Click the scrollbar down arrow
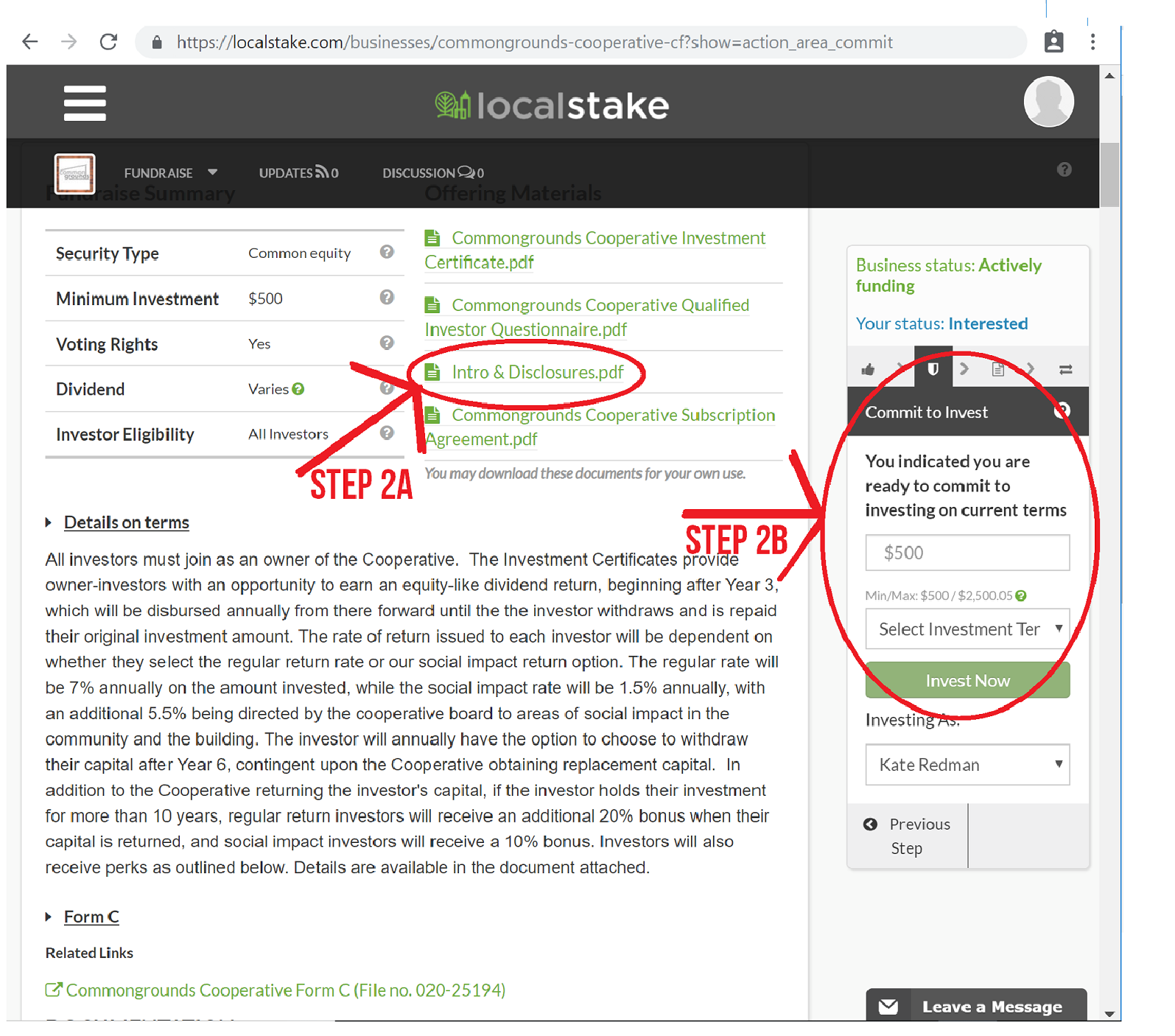Viewport: 1175px width, 1036px height. [1109, 1014]
